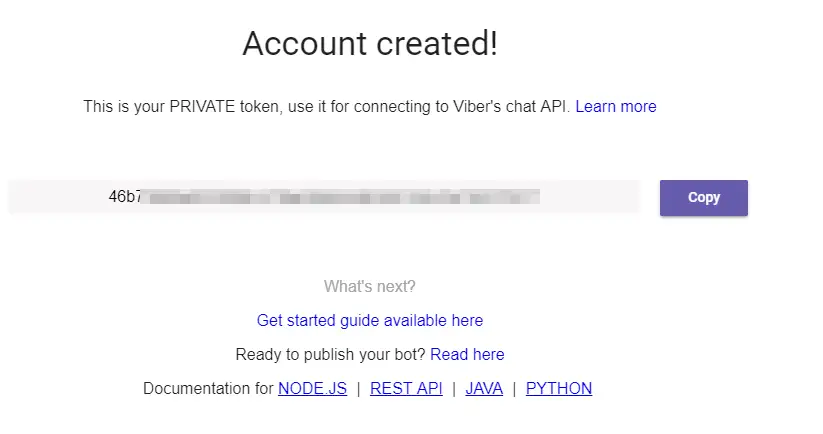Click the blurred portion of the token
Screen dimensions: 823x434
point(340,197)
